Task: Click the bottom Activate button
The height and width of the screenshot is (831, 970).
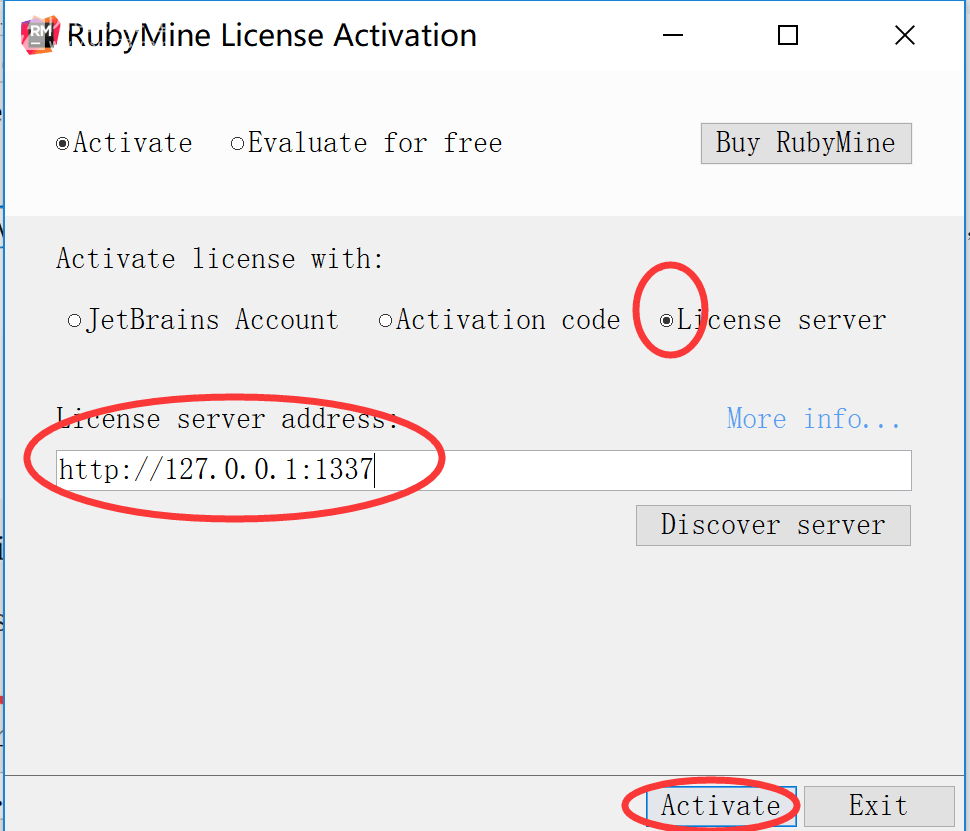Action: [721, 806]
